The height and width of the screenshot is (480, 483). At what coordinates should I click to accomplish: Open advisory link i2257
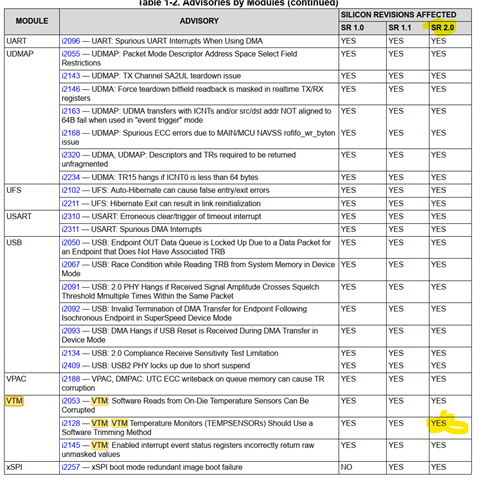[x=71, y=467]
